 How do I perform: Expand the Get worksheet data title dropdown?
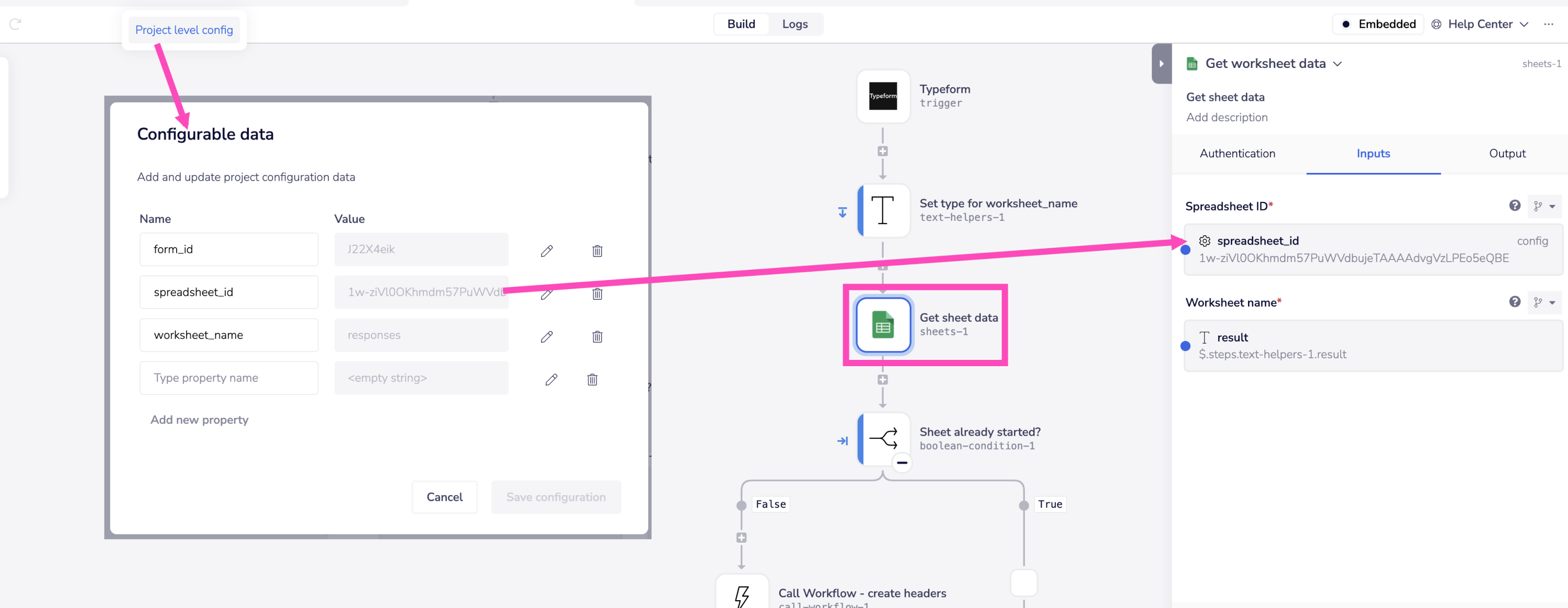(1338, 63)
